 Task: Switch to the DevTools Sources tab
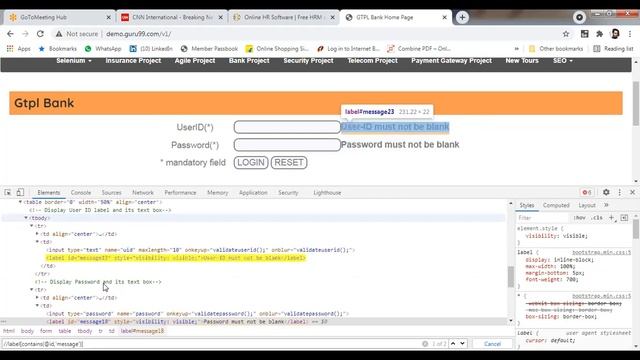pos(111,193)
